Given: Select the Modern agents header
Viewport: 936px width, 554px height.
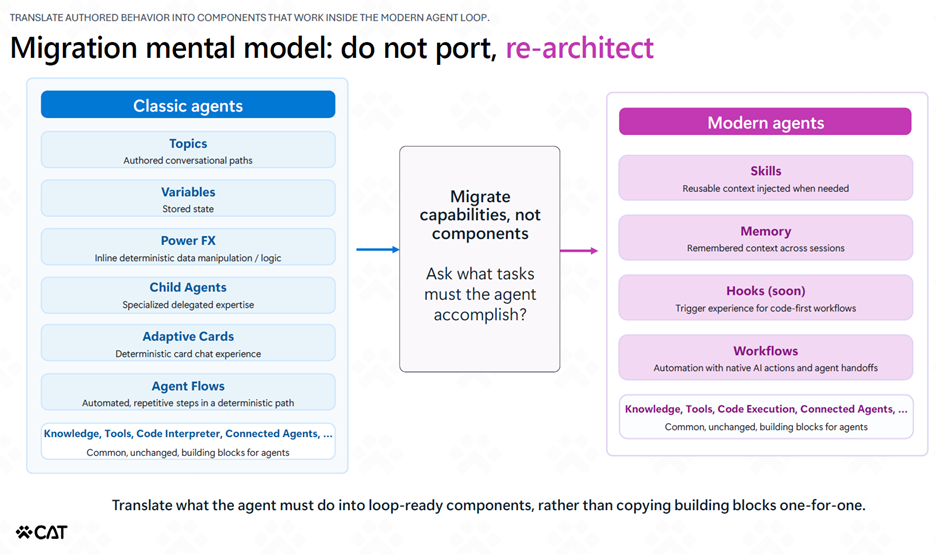Looking at the screenshot, I should coord(765,122).
